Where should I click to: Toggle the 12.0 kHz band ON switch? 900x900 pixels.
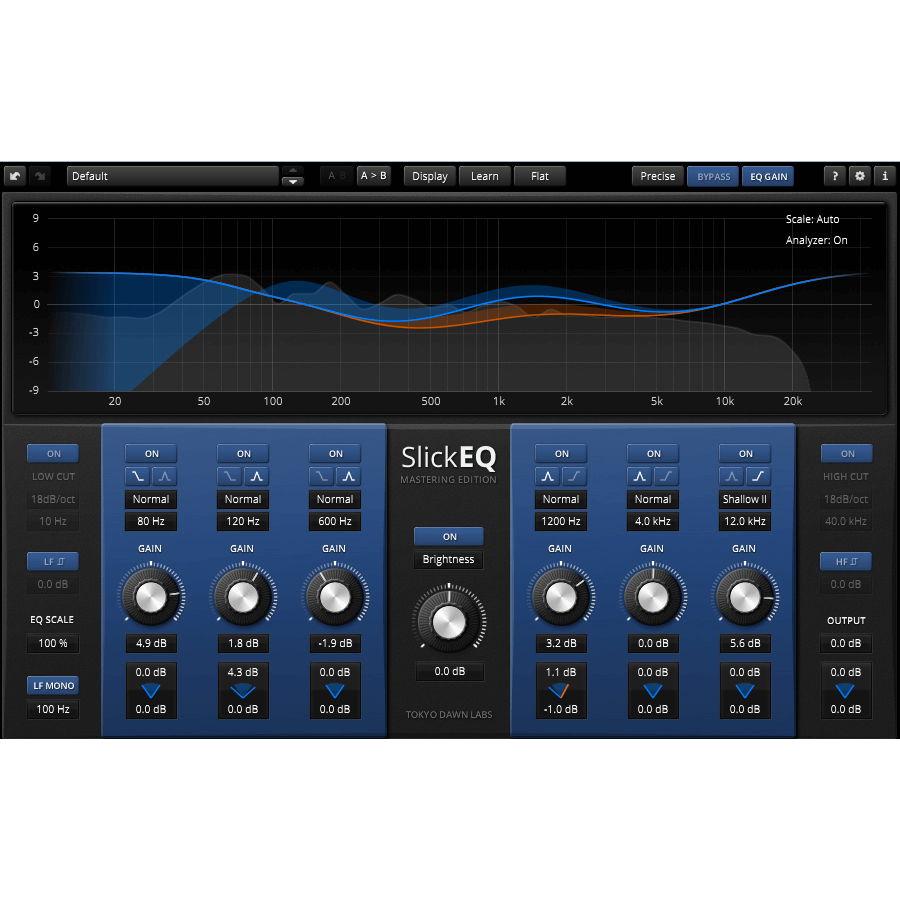(x=745, y=453)
